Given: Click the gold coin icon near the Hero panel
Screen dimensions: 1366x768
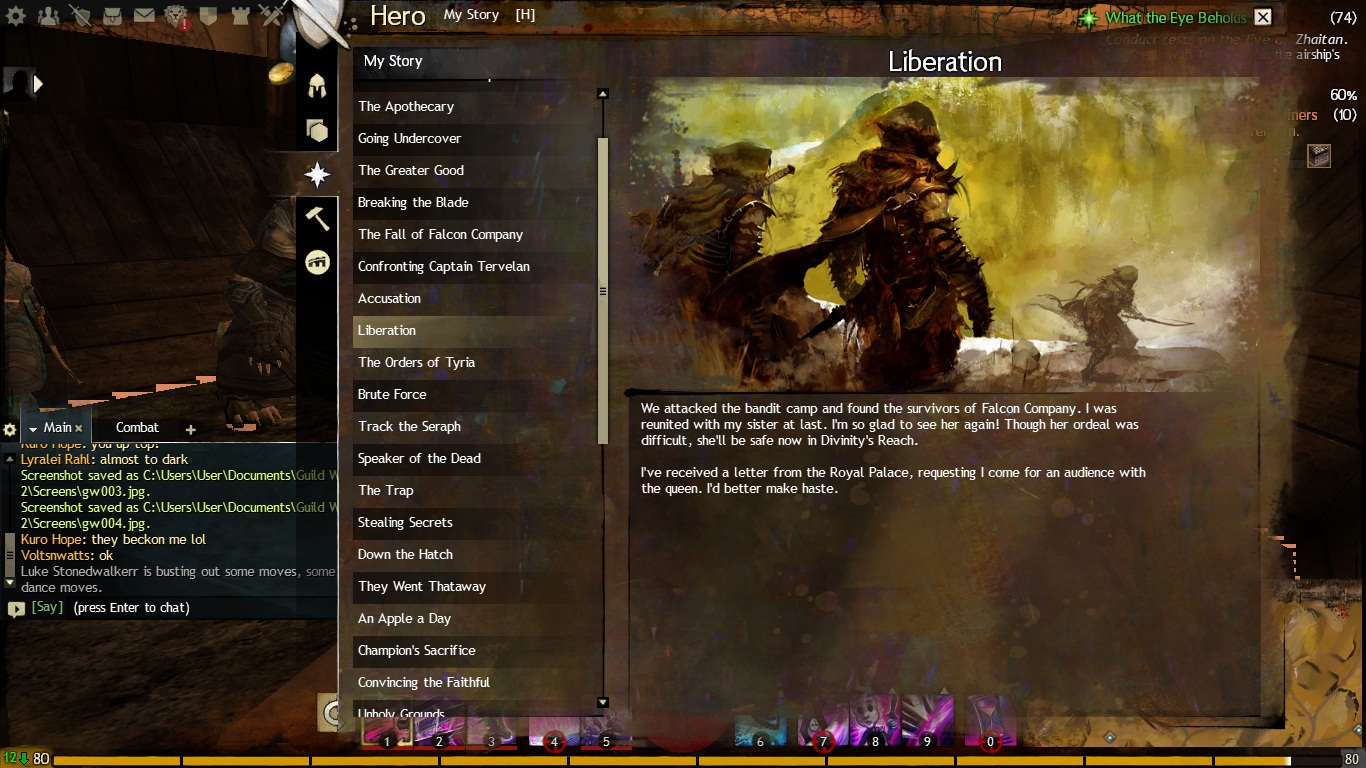Looking at the screenshot, I should (x=281, y=73).
